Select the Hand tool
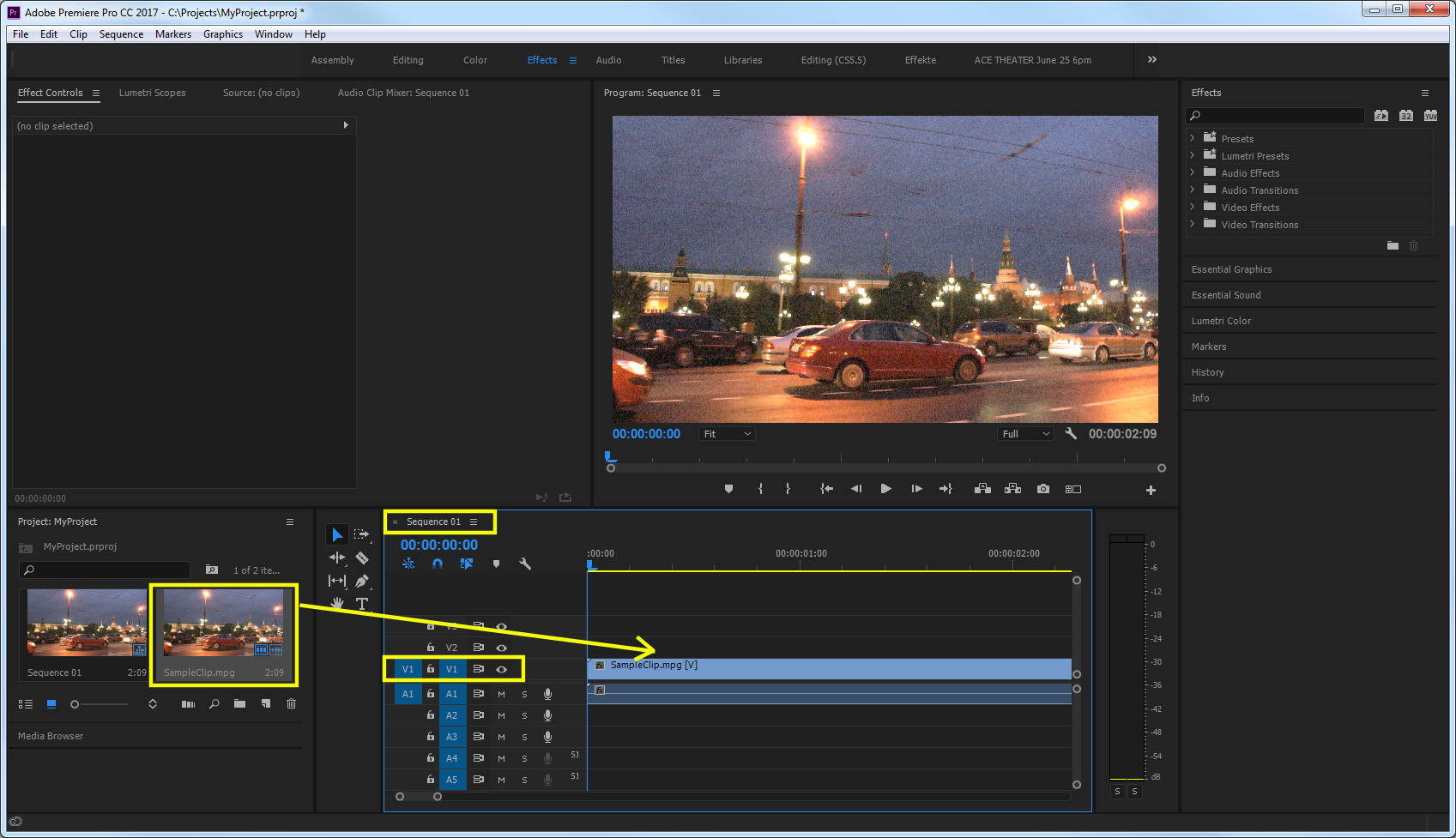Image resolution: width=1456 pixels, height=838 pixels. tap(337, 604)
